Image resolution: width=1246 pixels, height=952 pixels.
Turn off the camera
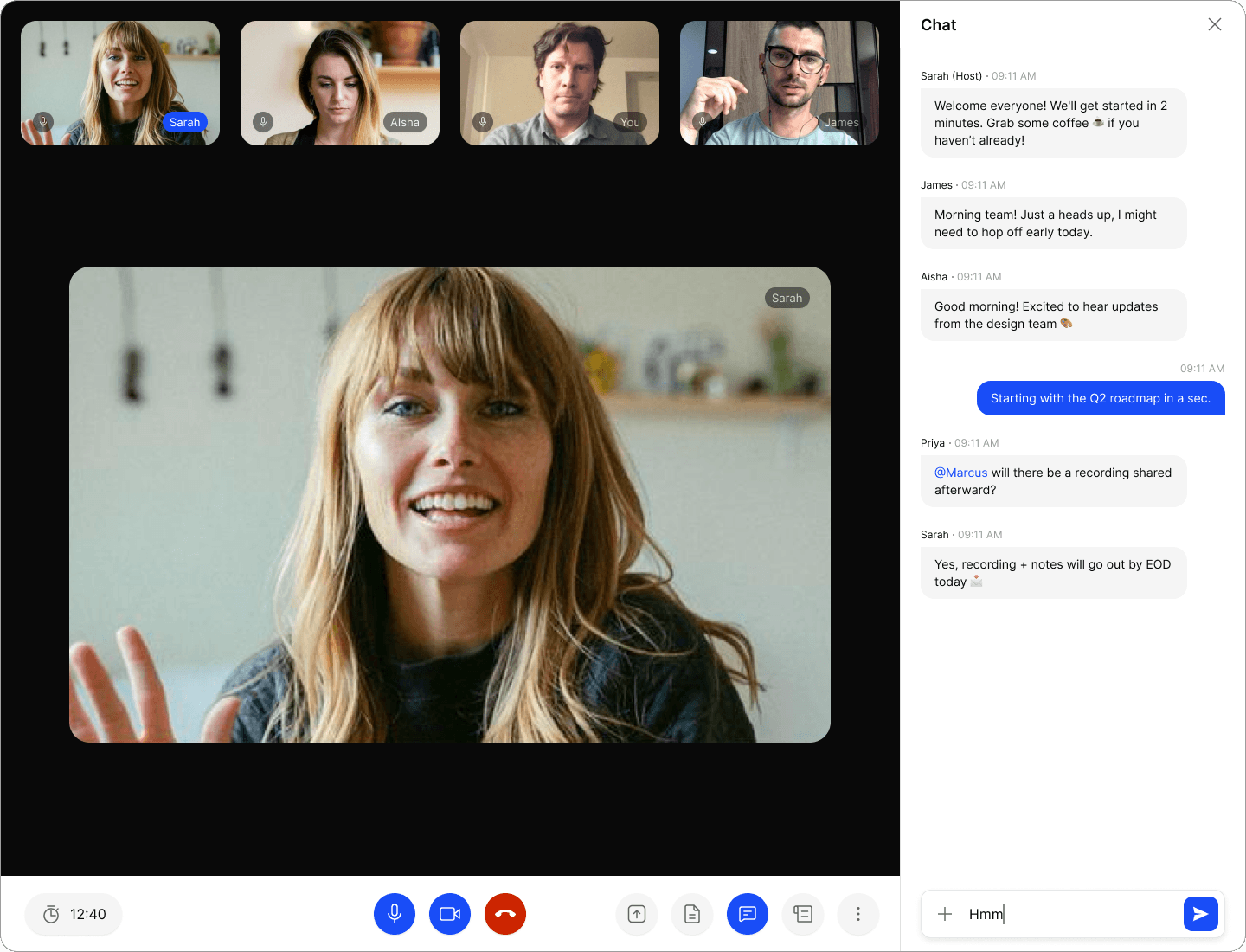[450, 914]
